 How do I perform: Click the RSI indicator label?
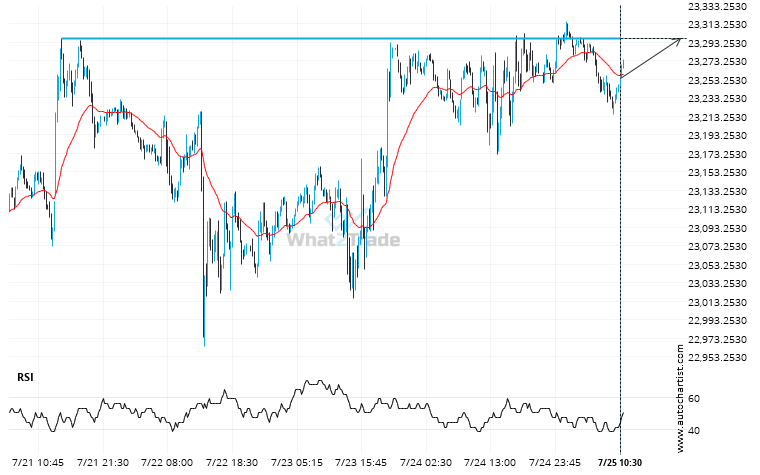click(x=25, y=377)
